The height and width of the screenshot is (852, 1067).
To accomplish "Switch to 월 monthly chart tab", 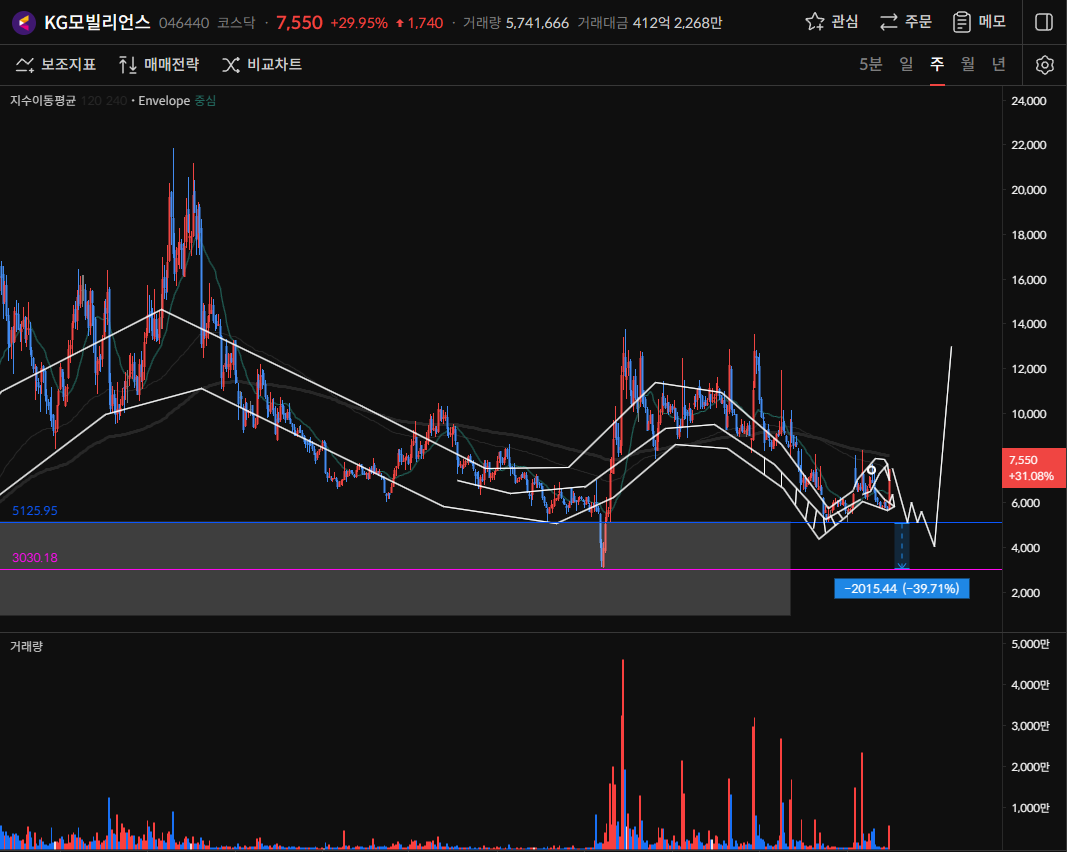I will (968, 64).
